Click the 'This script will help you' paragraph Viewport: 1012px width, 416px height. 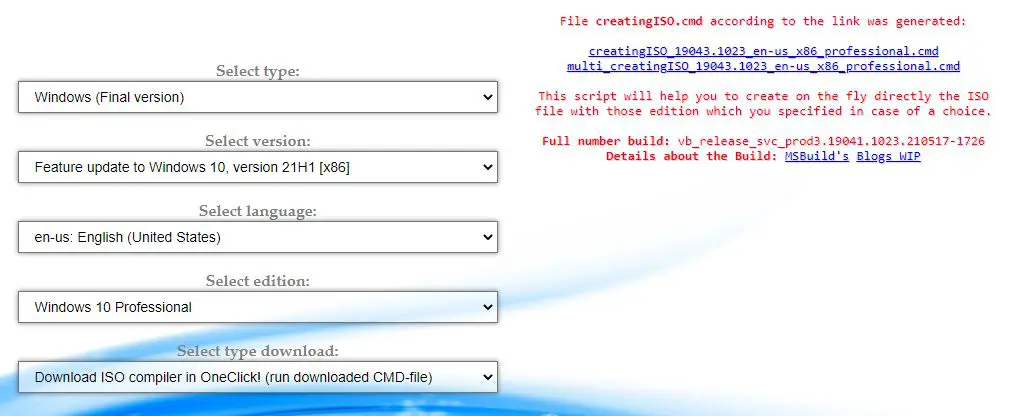[764, 104]
